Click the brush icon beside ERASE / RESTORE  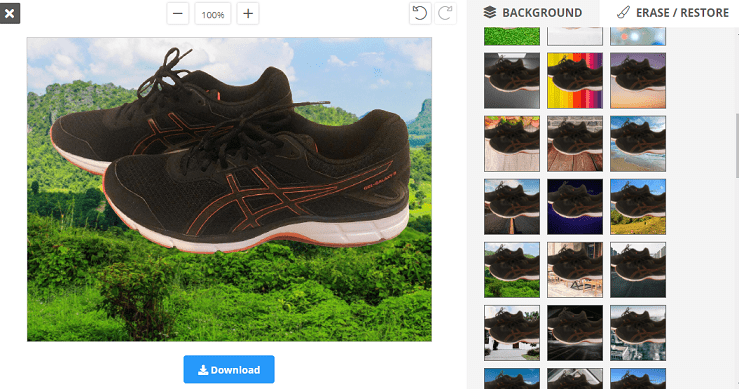point(623,12)
